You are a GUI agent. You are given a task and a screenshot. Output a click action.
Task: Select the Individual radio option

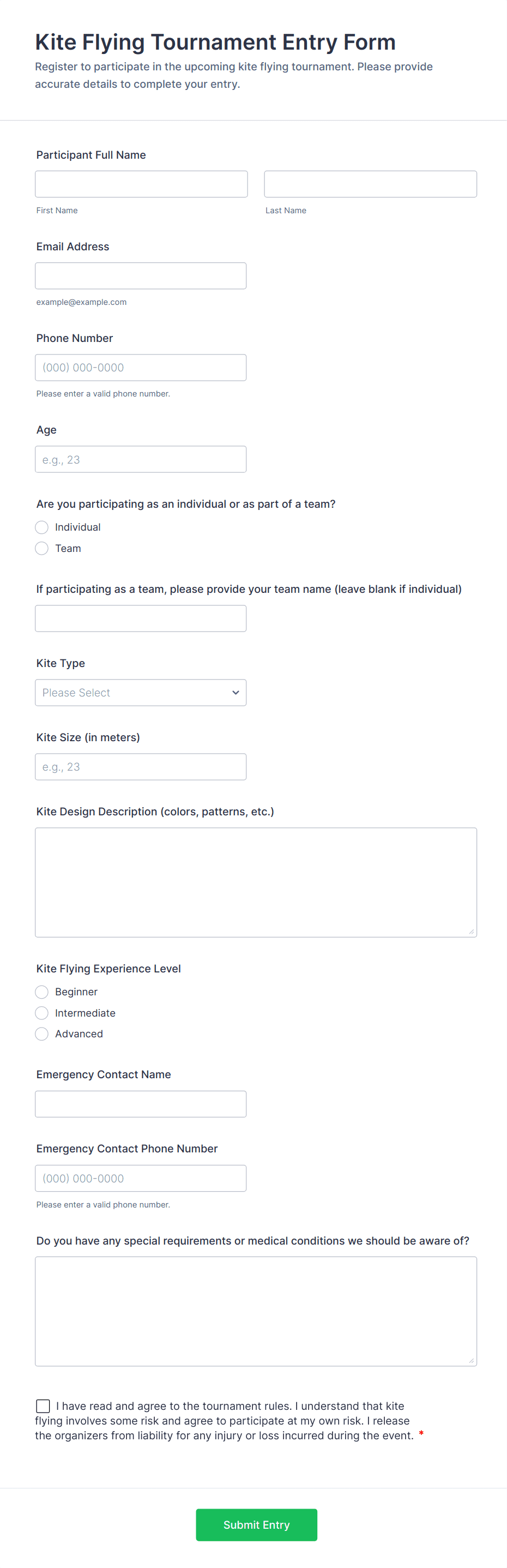click(x=42, y=527)
